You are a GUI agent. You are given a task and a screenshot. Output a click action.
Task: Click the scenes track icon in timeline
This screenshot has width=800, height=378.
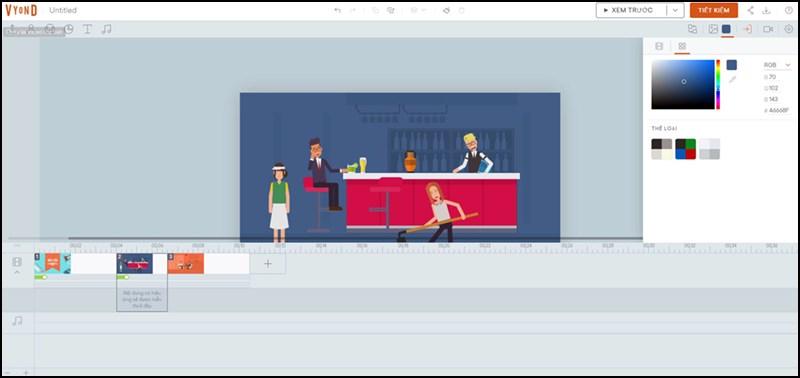click(x=17, y=262)
